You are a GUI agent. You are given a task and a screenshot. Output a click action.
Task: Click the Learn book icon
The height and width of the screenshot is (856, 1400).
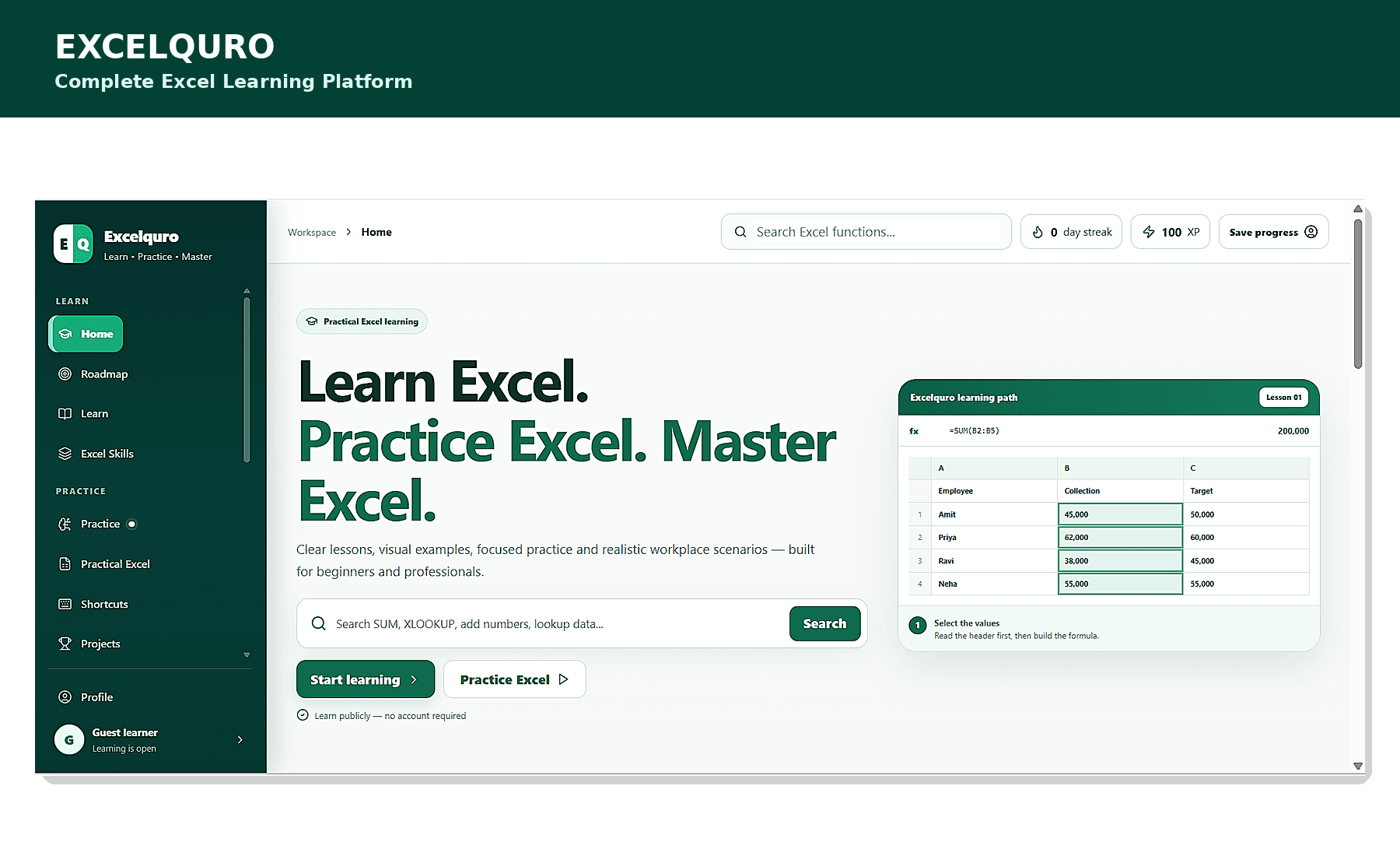coord(65,414)
